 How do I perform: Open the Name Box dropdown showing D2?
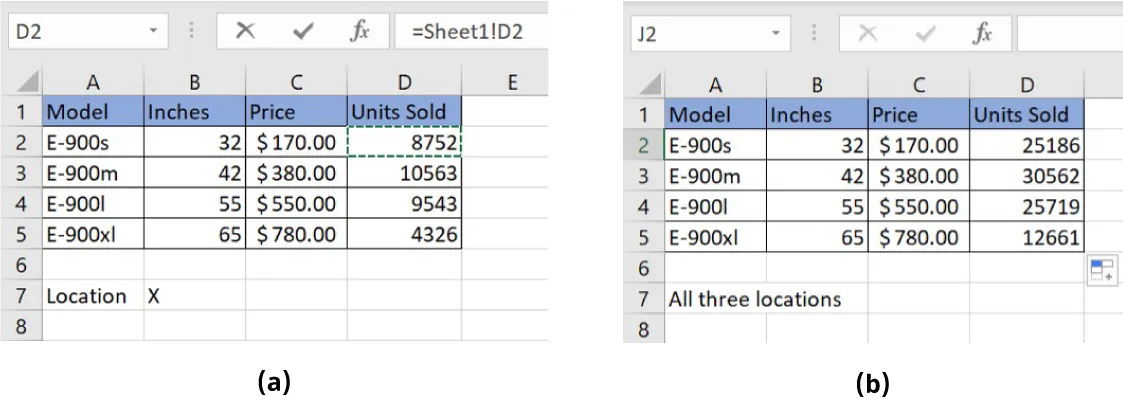(x=153, y=31)
